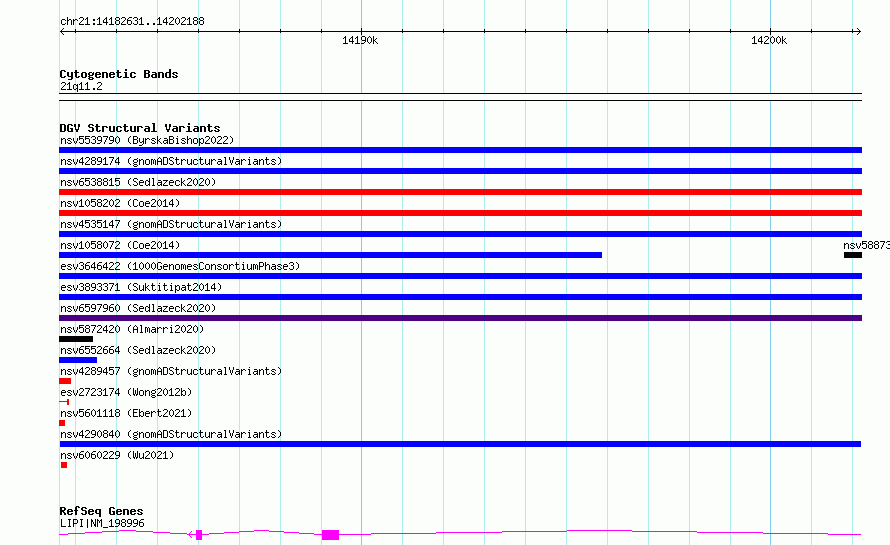This screenshot has width=890, height=545.
Task: Open nsv6538815 (Sedlazeck2020) label
Action: pyautogui.click(x=138, y=182)
